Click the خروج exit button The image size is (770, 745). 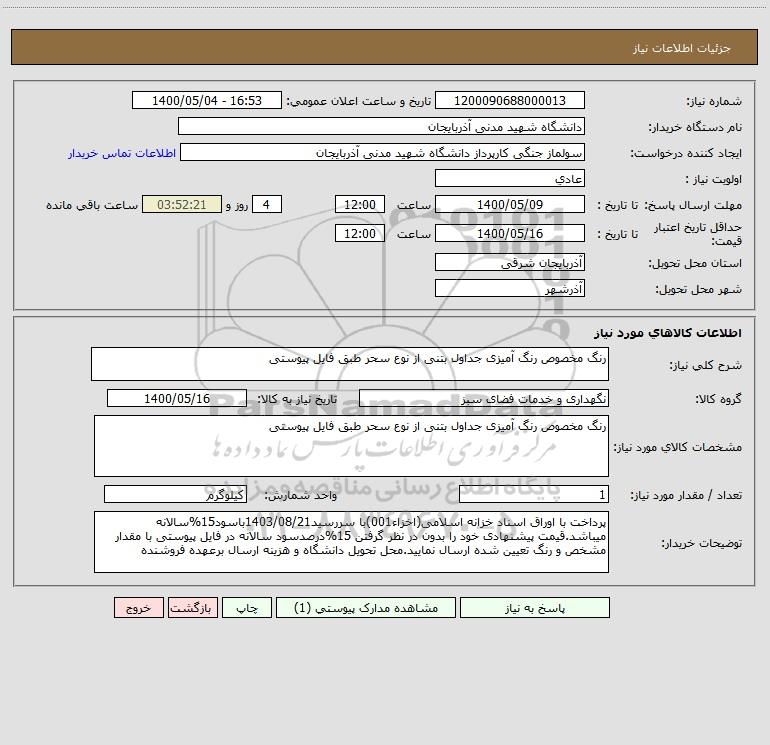(138, 608)
